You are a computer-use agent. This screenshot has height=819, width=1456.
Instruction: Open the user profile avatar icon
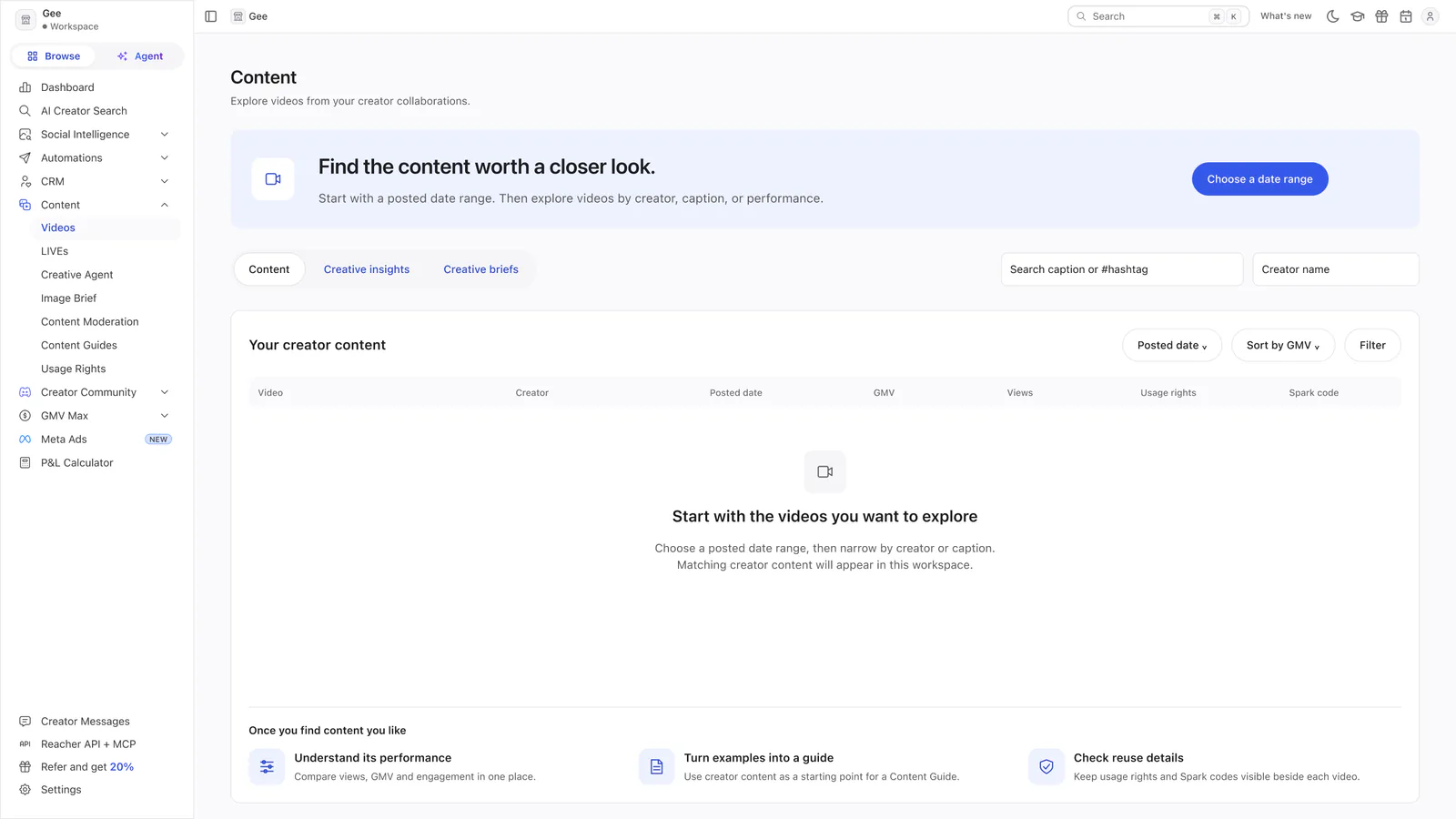pos(1431,16)
